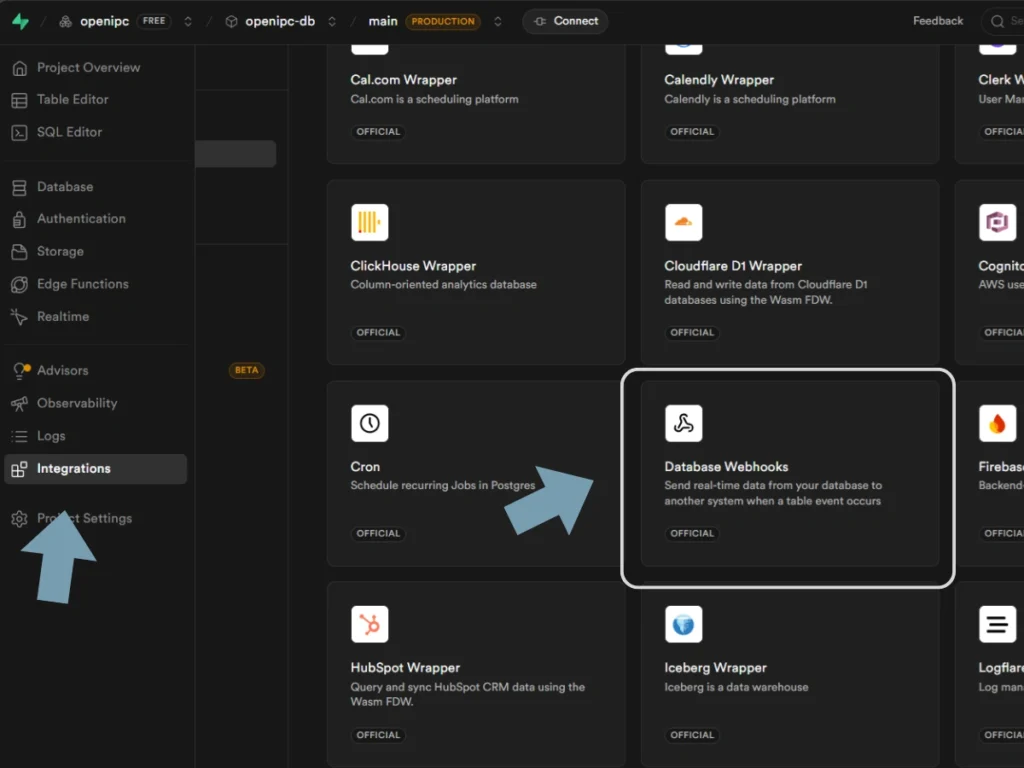Image resolution: width=1024 pixels, height=768 pixels.
Task: Open the ClickHouse Wrapper card title
Action: pos(413,266)
